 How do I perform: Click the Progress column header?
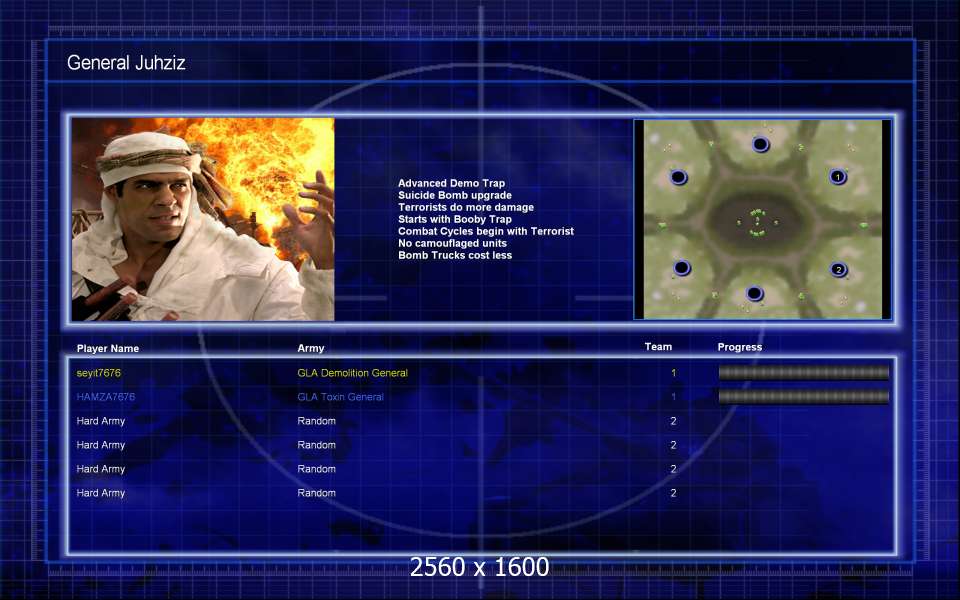[x=740, y=347]
